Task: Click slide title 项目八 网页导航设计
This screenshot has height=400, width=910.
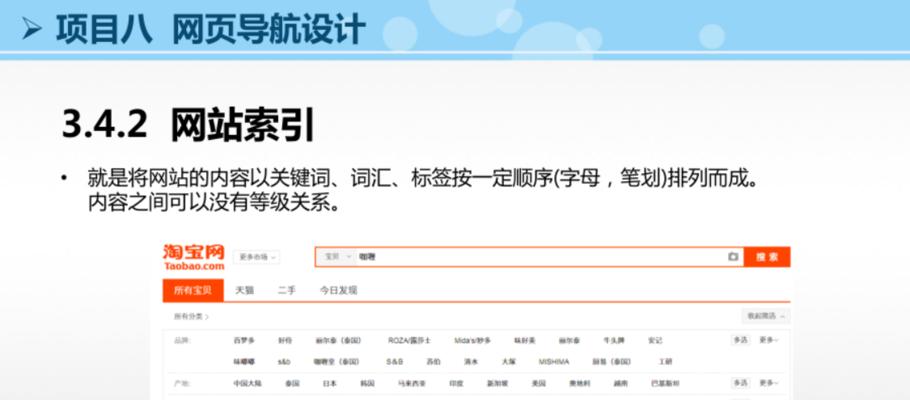Action: pos(211,28)
